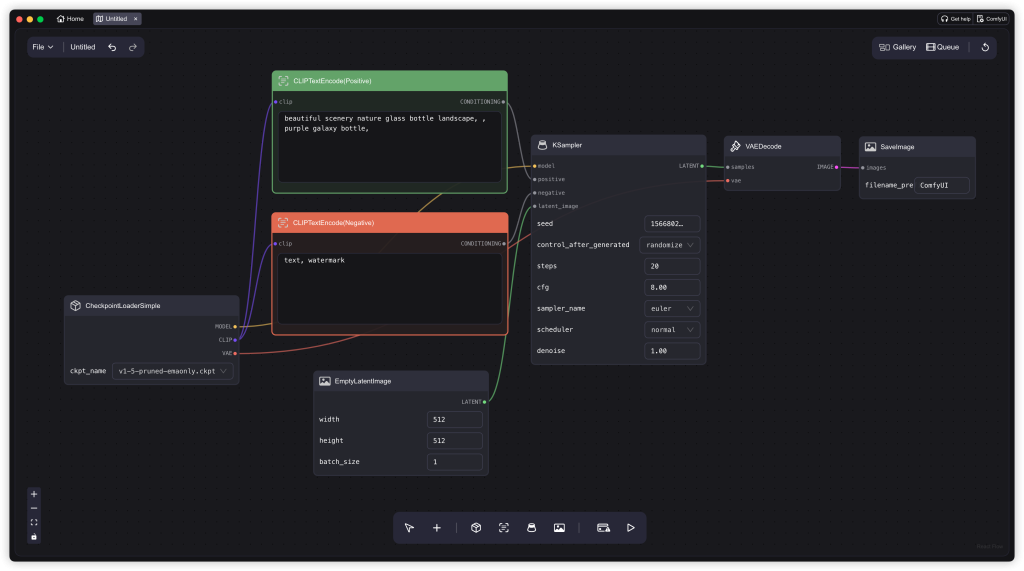Click the image icon in bottom toolbar
1024x571 pixels.
[x=559, y=528]
